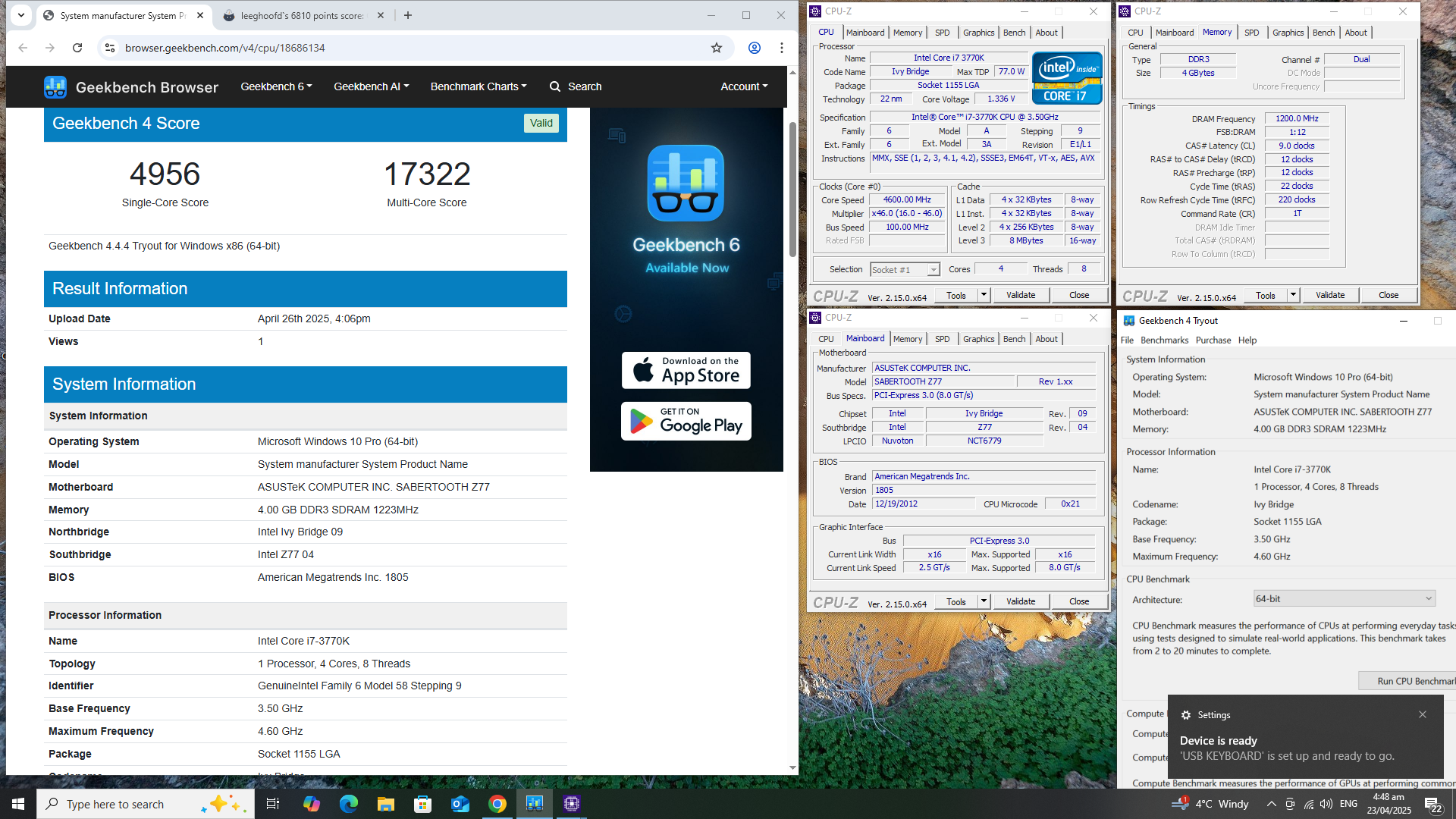Open Benchmarks menu in Geekbench 4 Tryout
Viewport: 1456px width, 819px height.
[x=1164, y=340]
